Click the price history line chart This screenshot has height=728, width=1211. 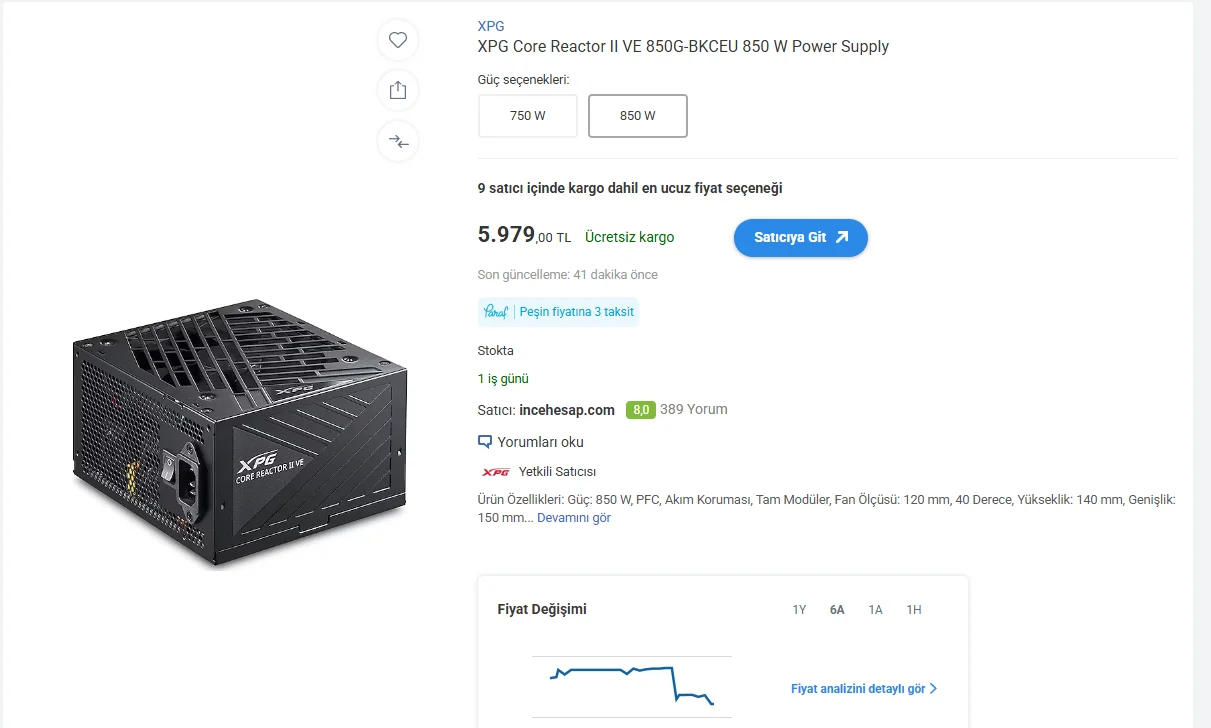click(632, 686)
